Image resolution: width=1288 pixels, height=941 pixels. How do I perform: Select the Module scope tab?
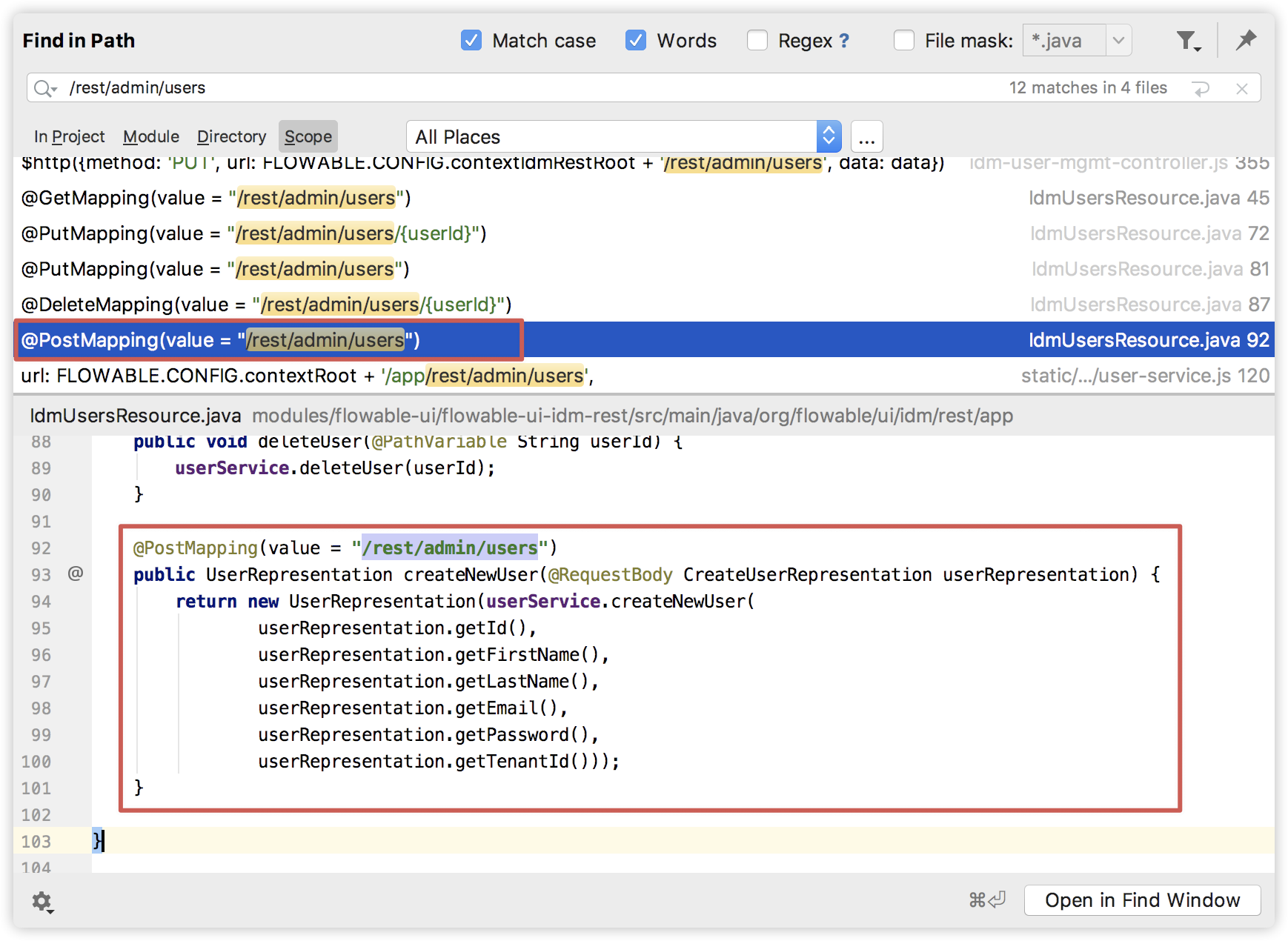(151, 137)
